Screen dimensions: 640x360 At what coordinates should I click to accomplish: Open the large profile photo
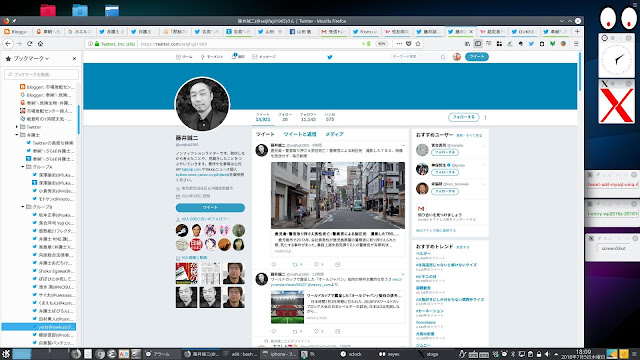point(202,104)
